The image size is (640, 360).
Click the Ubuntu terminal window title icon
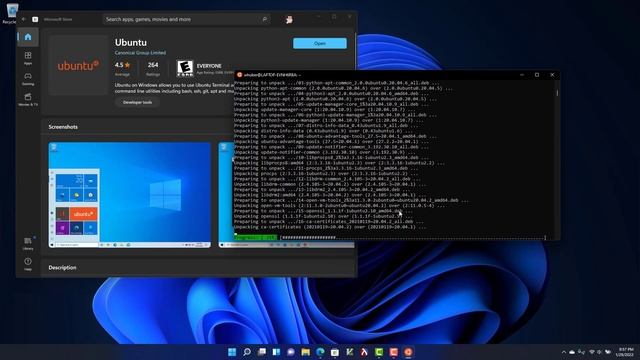point(240,75)
